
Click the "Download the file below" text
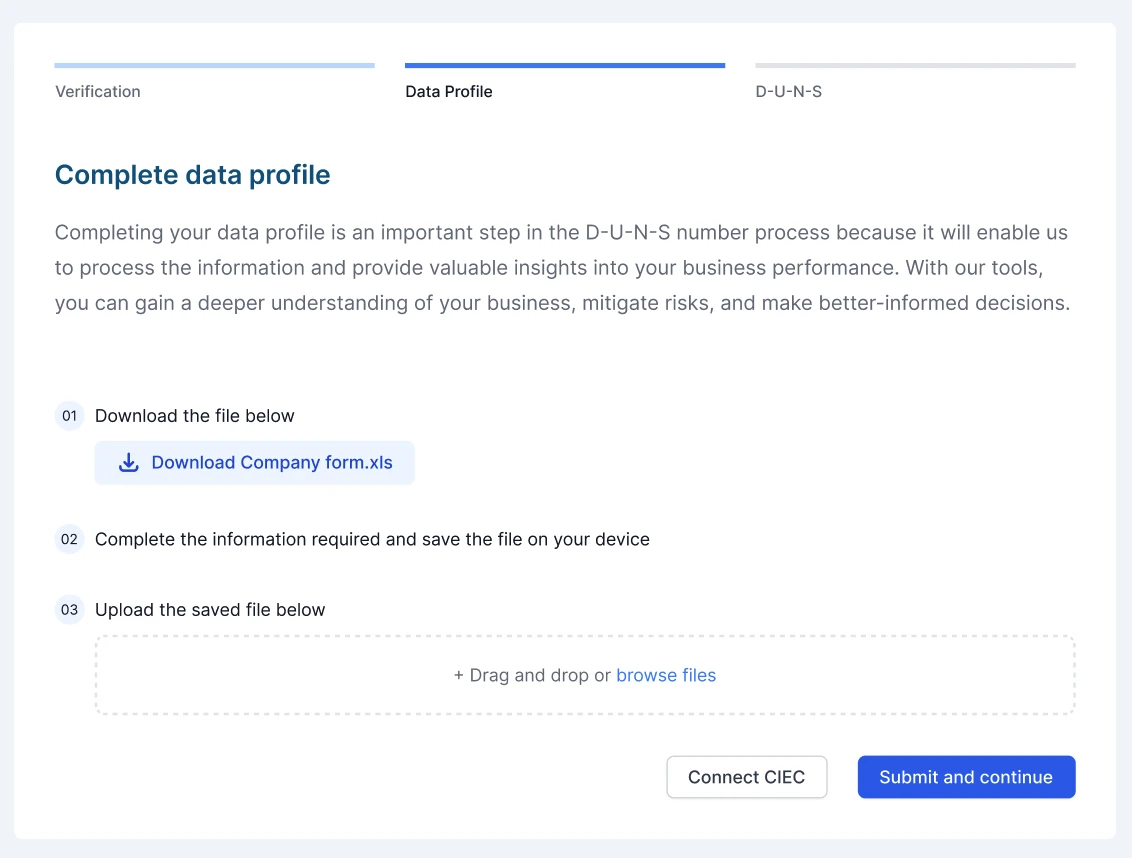(195, 416)
